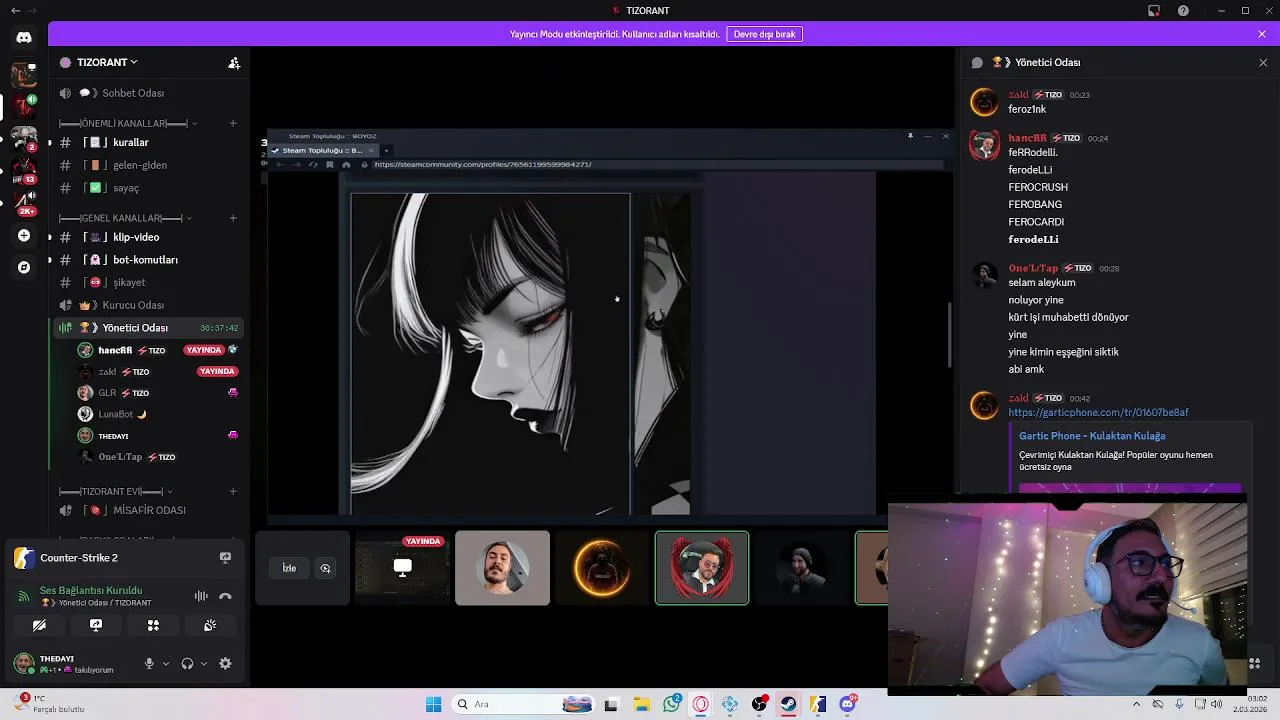Image resolution: width=1280 pixels, height=720 pixels.
Task: Open Discord direct messages home icon
Action: [24, 37]
